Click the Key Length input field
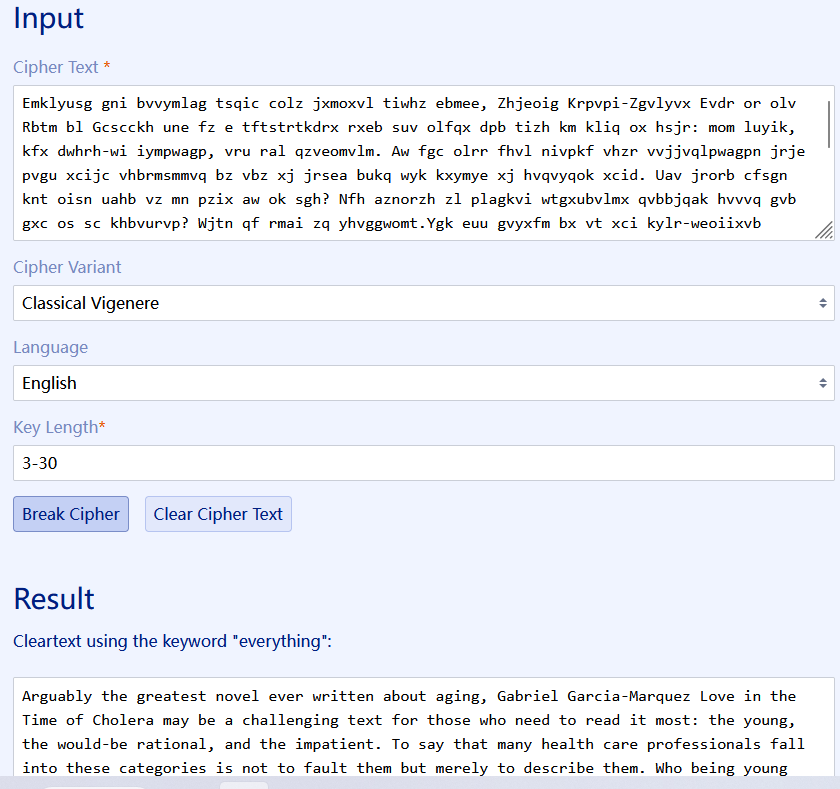The image size is (840, 789). (x=422, y=463)
